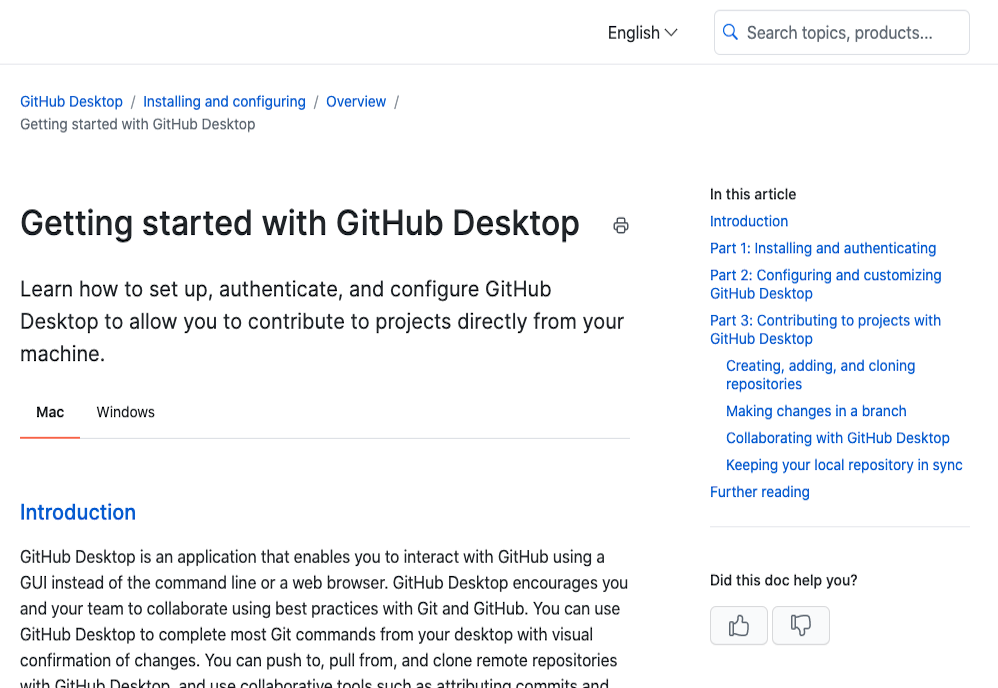Jump to the Introduction section
The image size is (998, 688).
tap(748, 221)
